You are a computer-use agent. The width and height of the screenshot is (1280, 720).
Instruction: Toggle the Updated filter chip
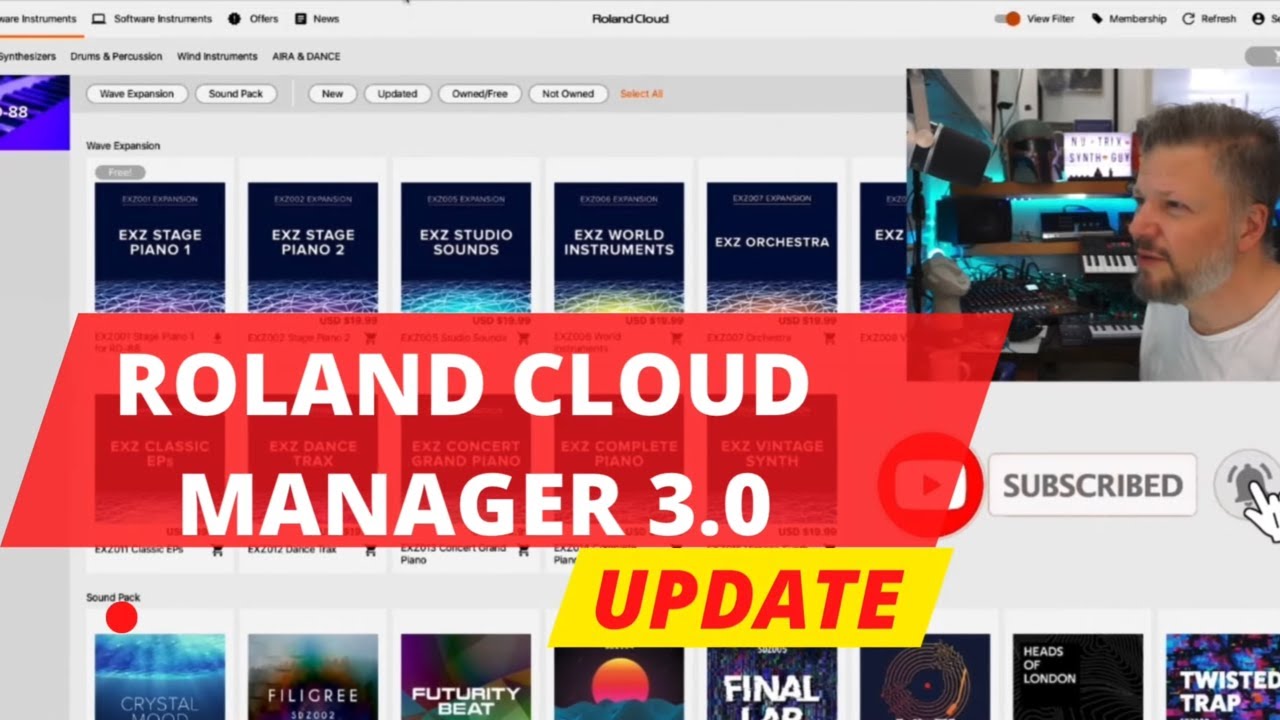pos(397,94)
